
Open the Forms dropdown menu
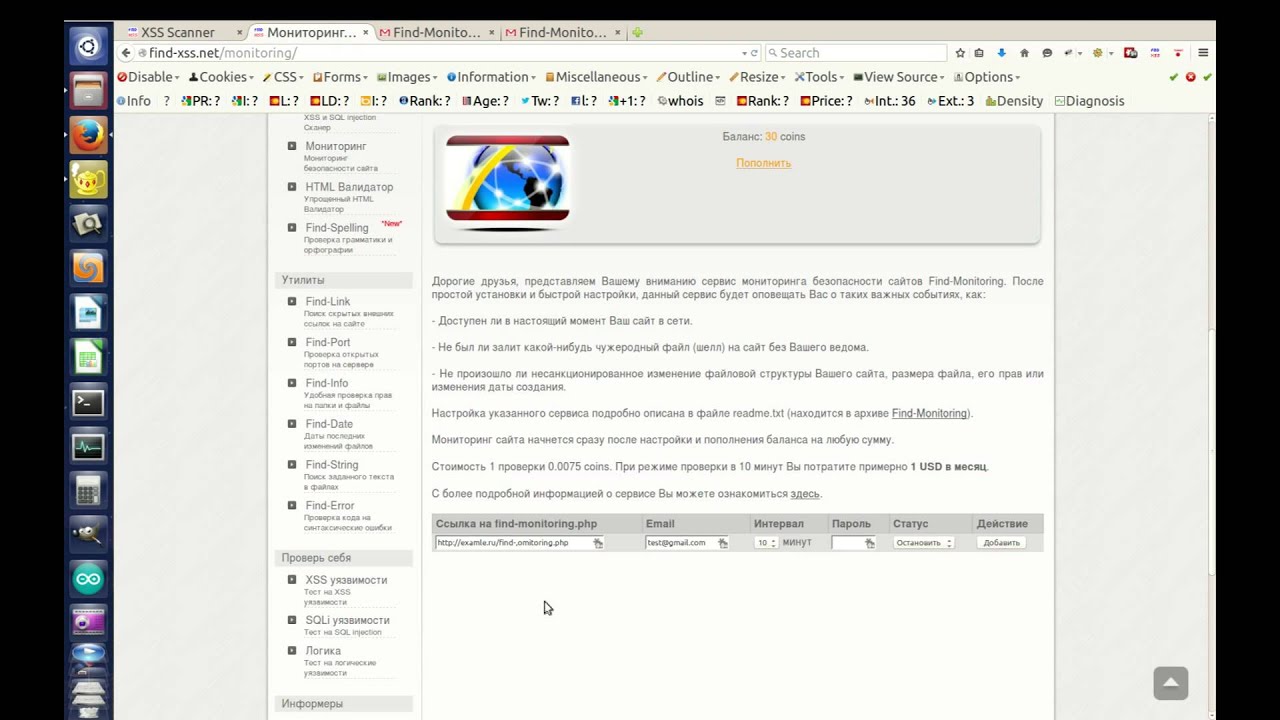(340, 77)
